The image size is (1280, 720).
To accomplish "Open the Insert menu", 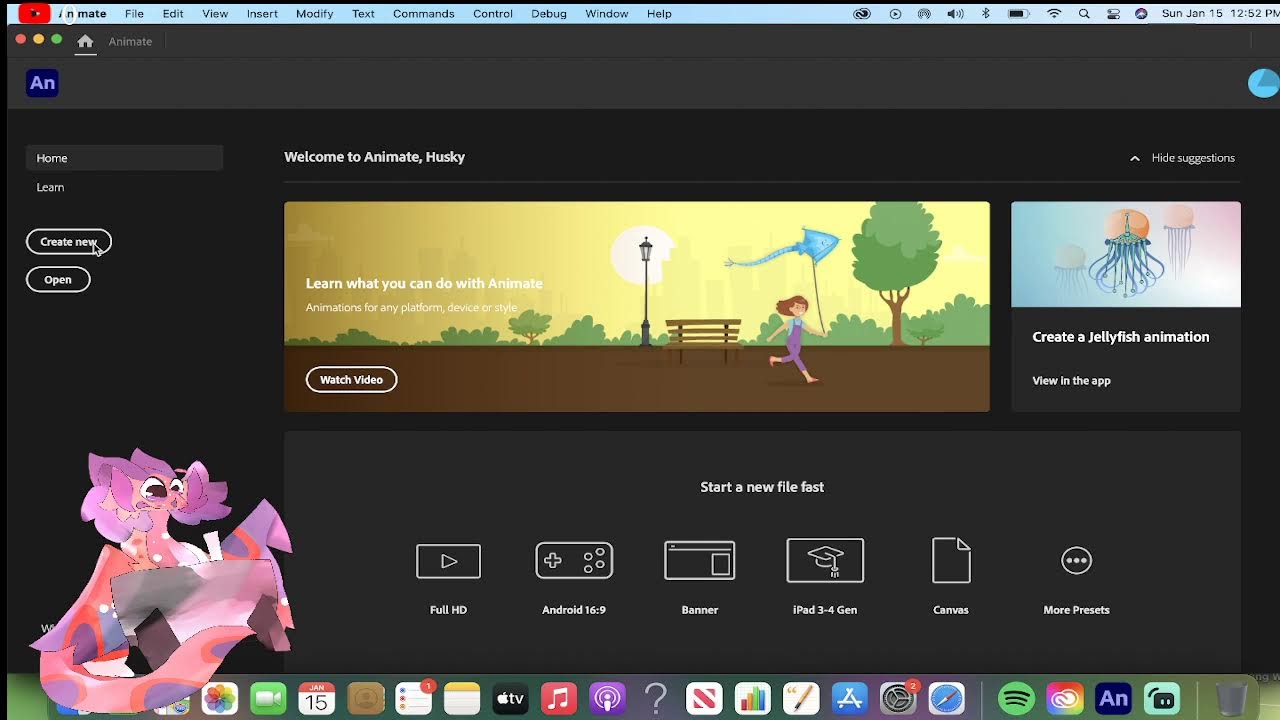I will pos(262,14).
